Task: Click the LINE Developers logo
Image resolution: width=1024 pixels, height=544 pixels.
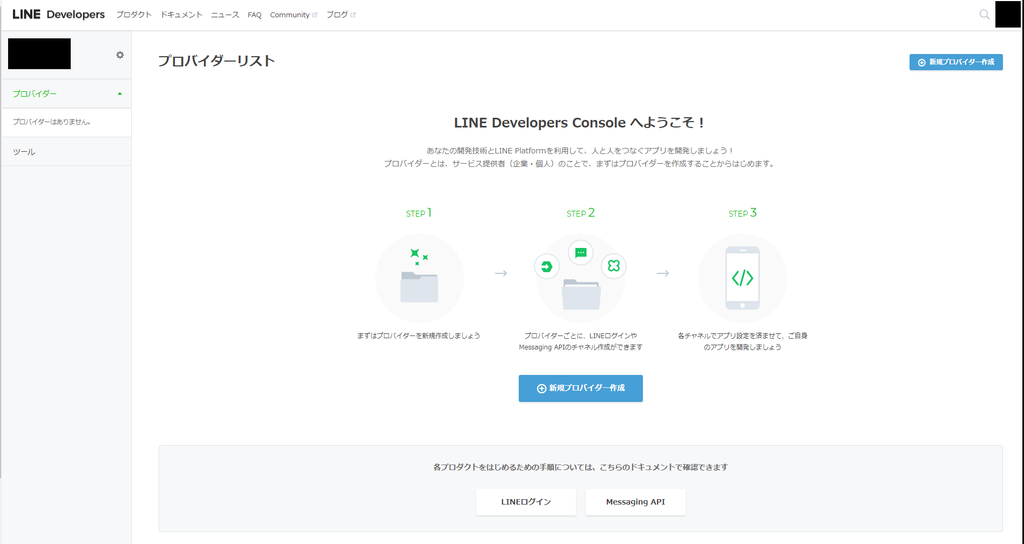Action: coord(58,14)
